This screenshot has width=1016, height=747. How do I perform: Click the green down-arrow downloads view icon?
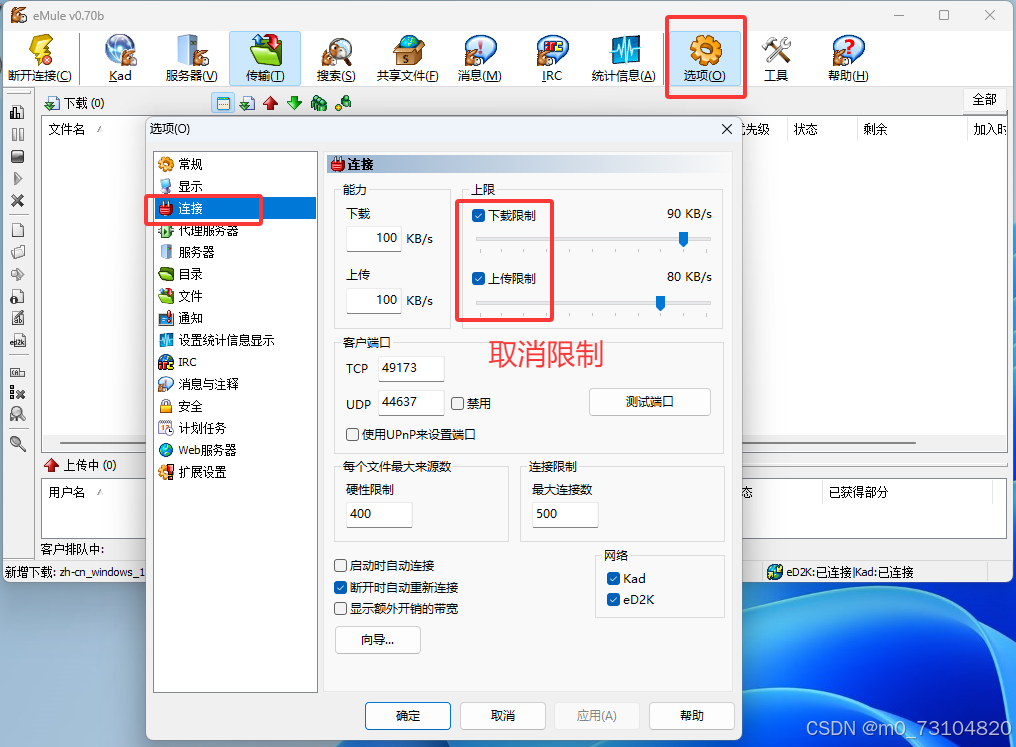pyautogui.click(x=295, y=103)
